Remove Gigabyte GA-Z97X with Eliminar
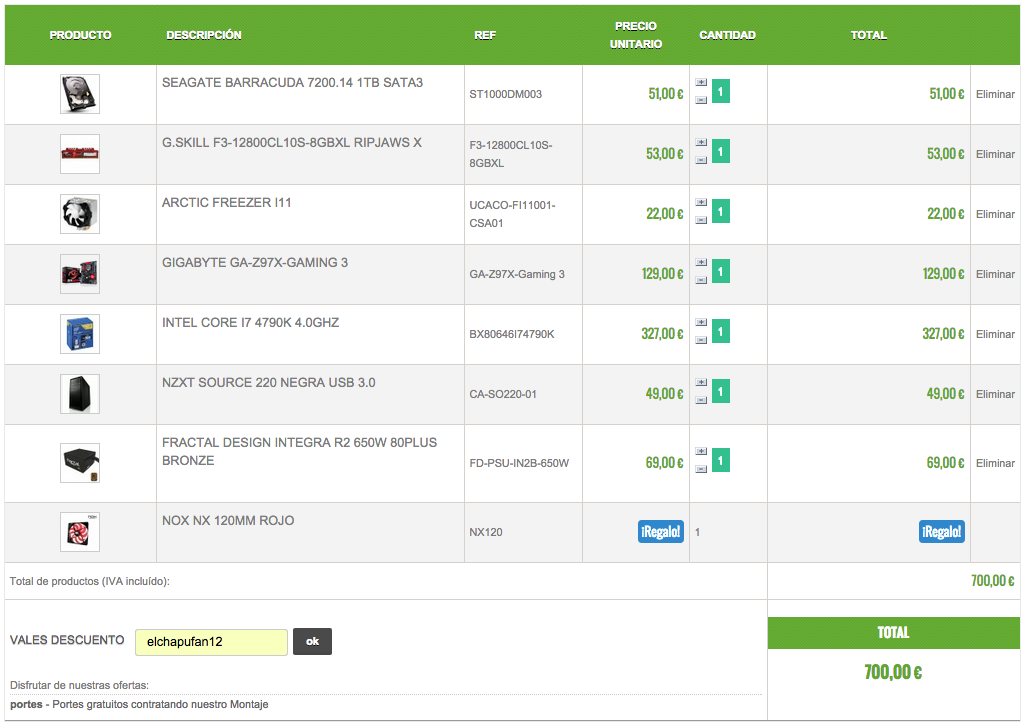The image size is (1027, 725). pyautogui.click(x=995, y=274)
